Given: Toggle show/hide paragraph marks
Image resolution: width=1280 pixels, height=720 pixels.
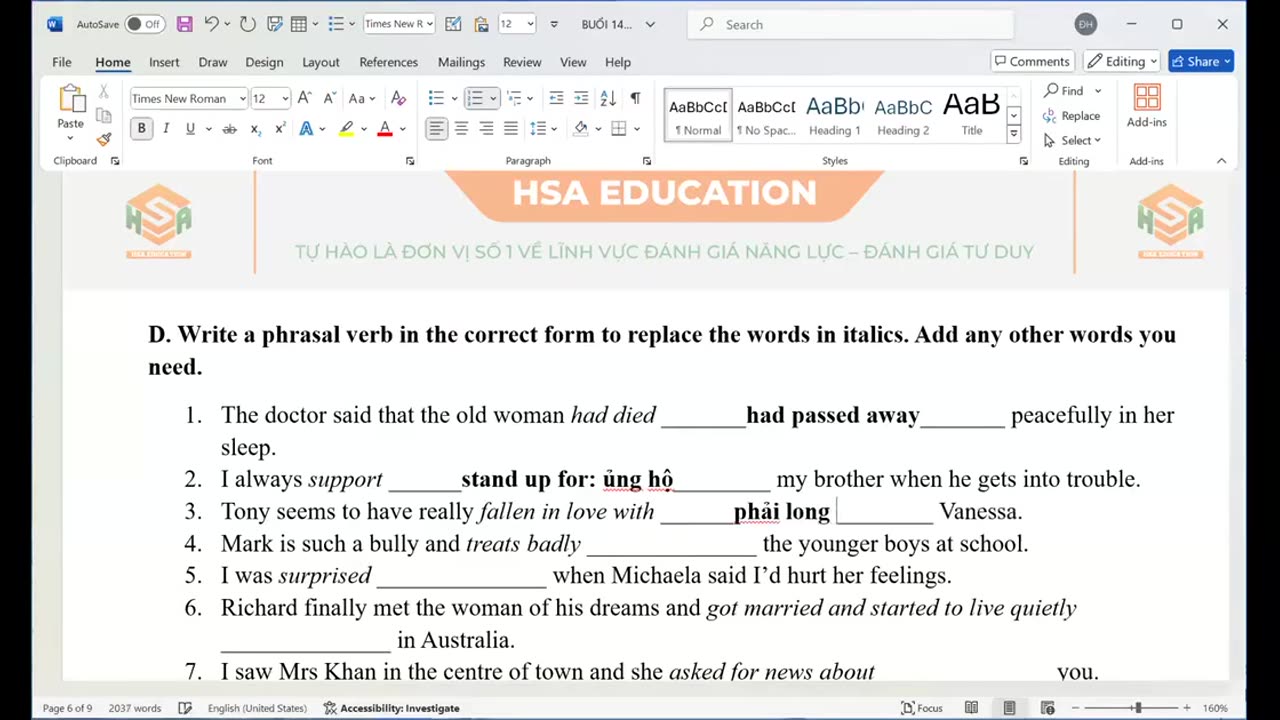Looking at the screenshot, I should [x=635, y=98].
